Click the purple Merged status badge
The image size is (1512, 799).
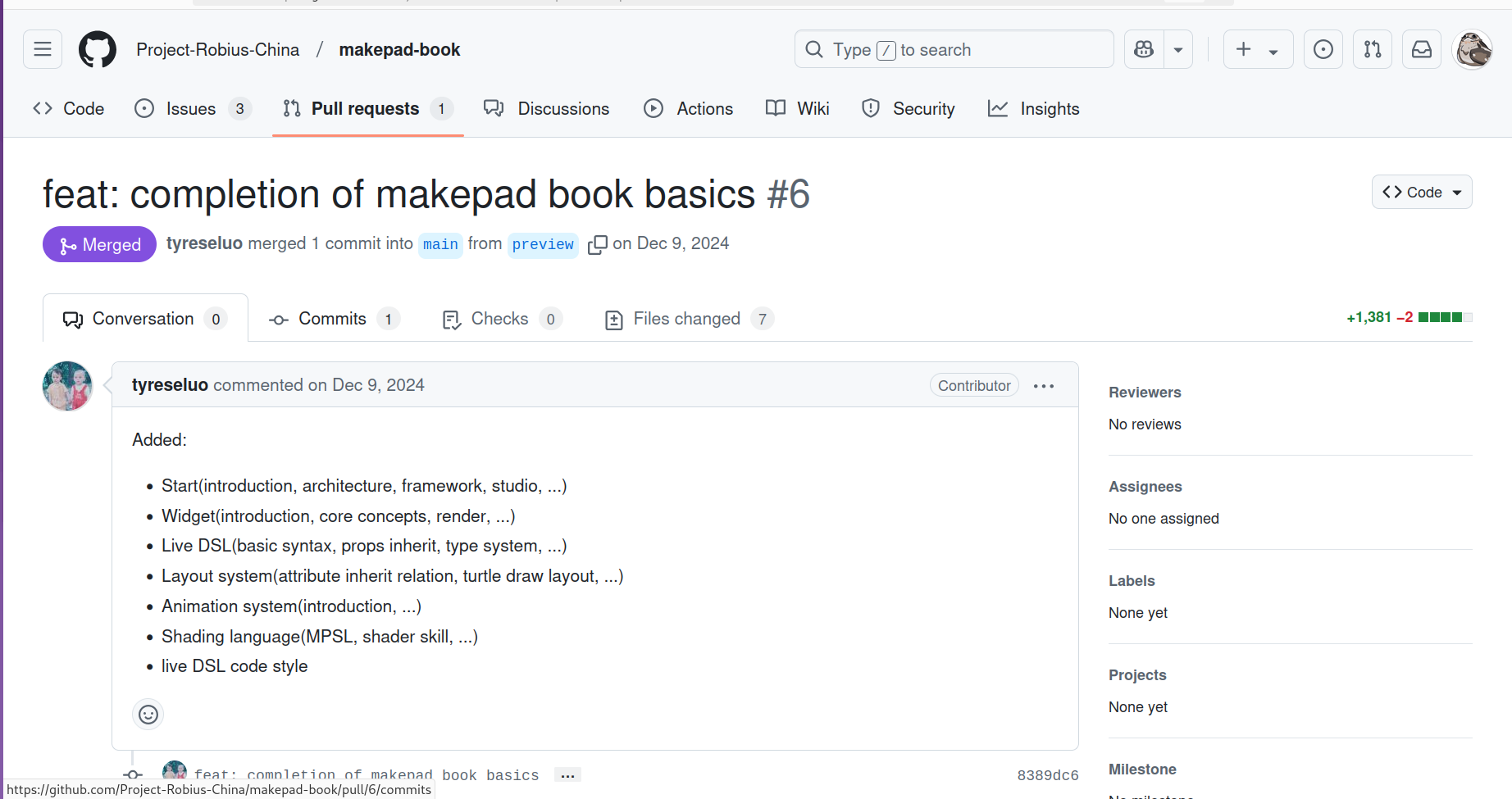[x=99, y=244]
